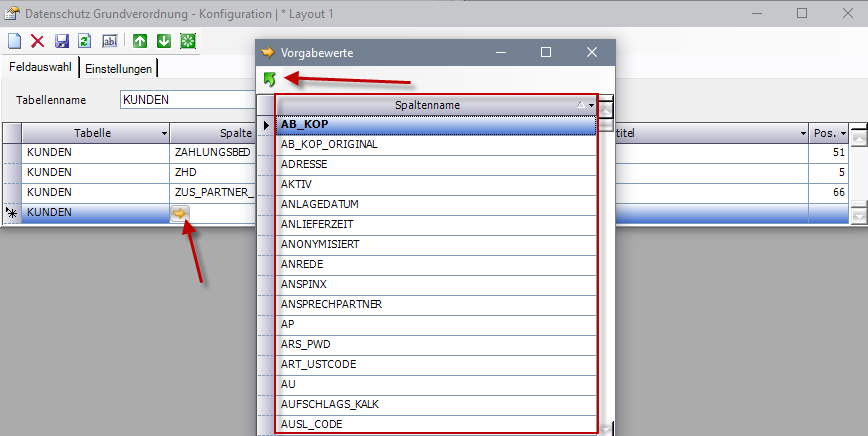Screen dimensions: 868x436
Task: Click the orange arrow button in Spalte cell
Action: pyautogui.click(x=179, y=213)
